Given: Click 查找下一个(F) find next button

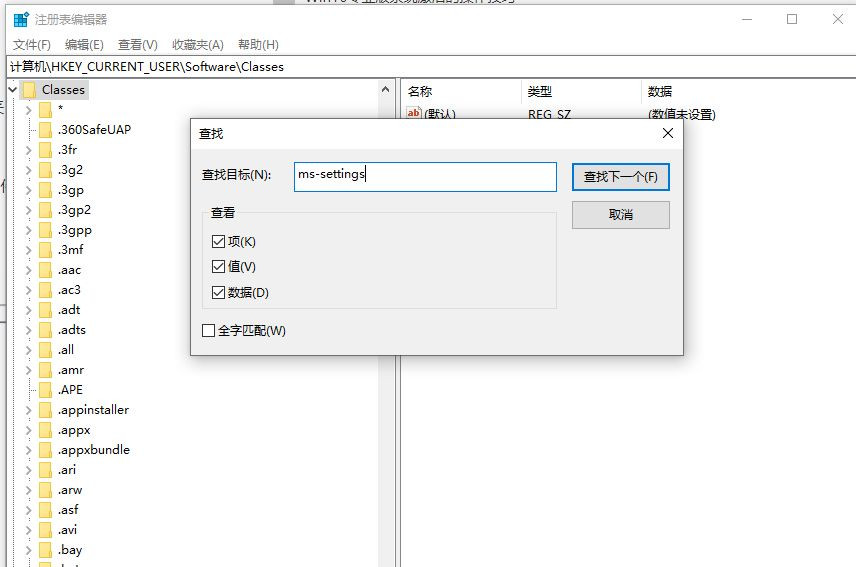Looking at the screenshot, I should pyautogui.click(x=621, y=177).
